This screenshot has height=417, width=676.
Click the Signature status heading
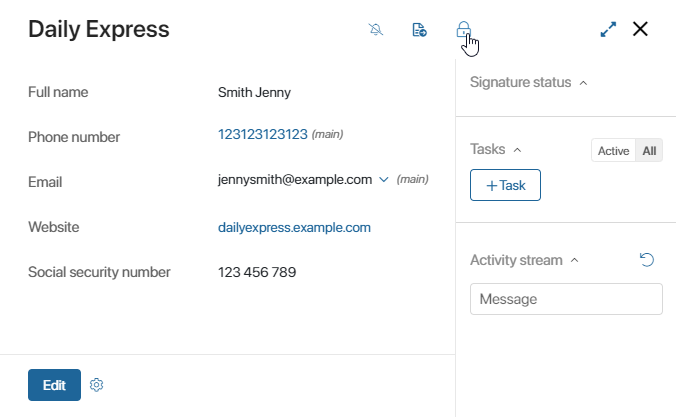click(520, 82)
